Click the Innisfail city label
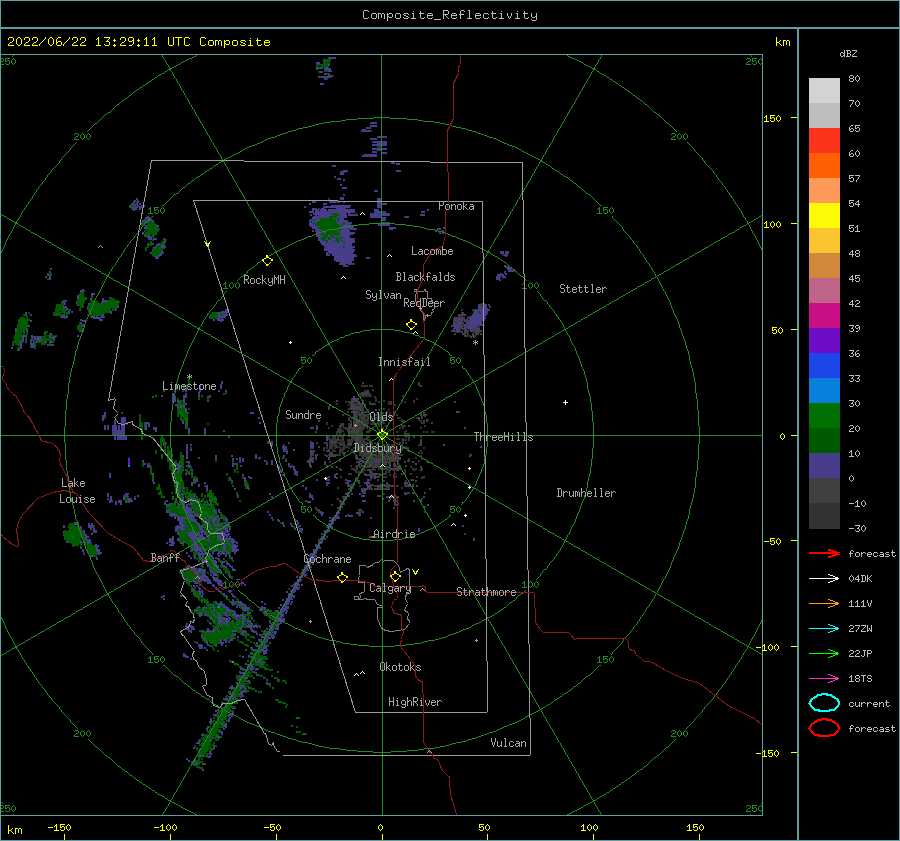This screenshot has width=900, height=841. (404, 362)
